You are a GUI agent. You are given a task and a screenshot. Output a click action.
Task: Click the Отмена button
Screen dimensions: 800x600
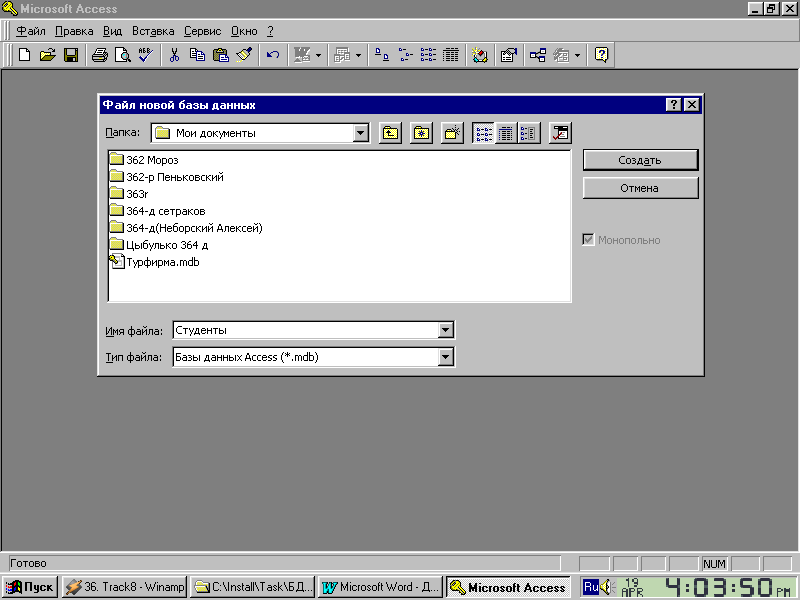pos(640,188)
